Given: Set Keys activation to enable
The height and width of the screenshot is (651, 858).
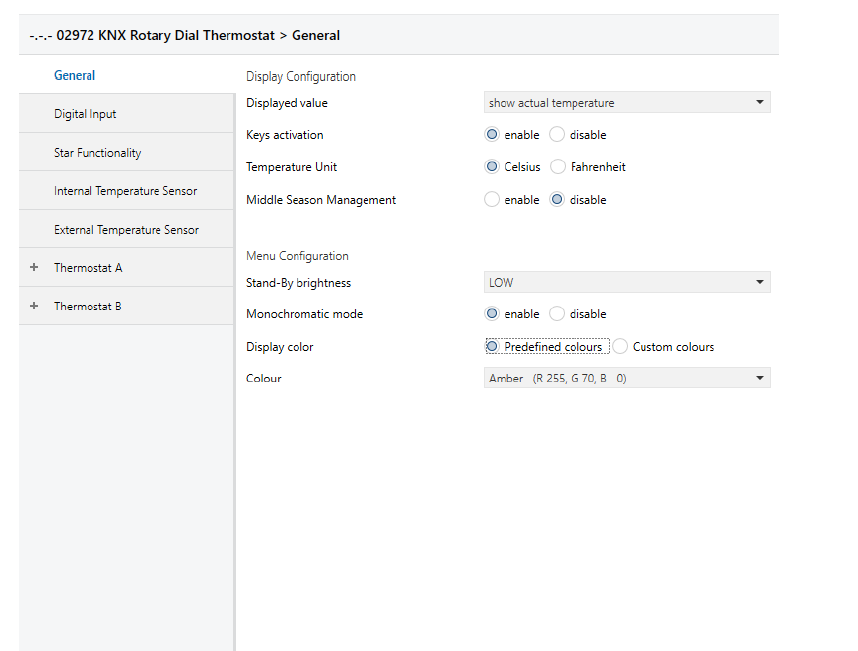Looking at the screenshot, I should 492,135.
